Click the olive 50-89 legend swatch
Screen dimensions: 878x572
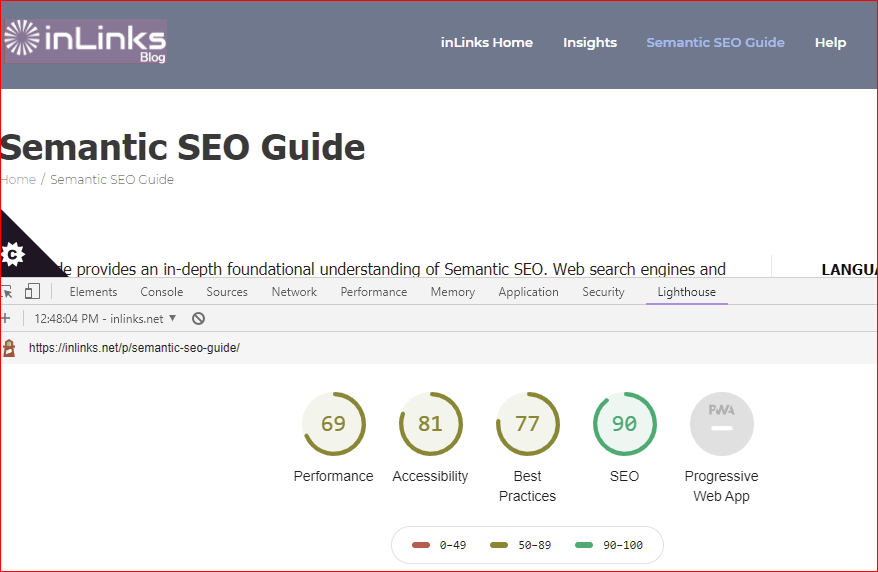(499, 545)
